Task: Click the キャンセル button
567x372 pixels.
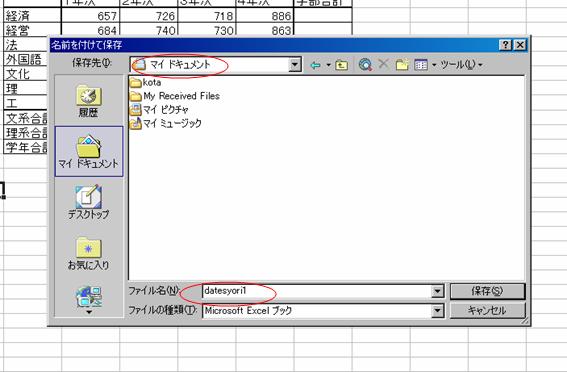Action: 487,311
